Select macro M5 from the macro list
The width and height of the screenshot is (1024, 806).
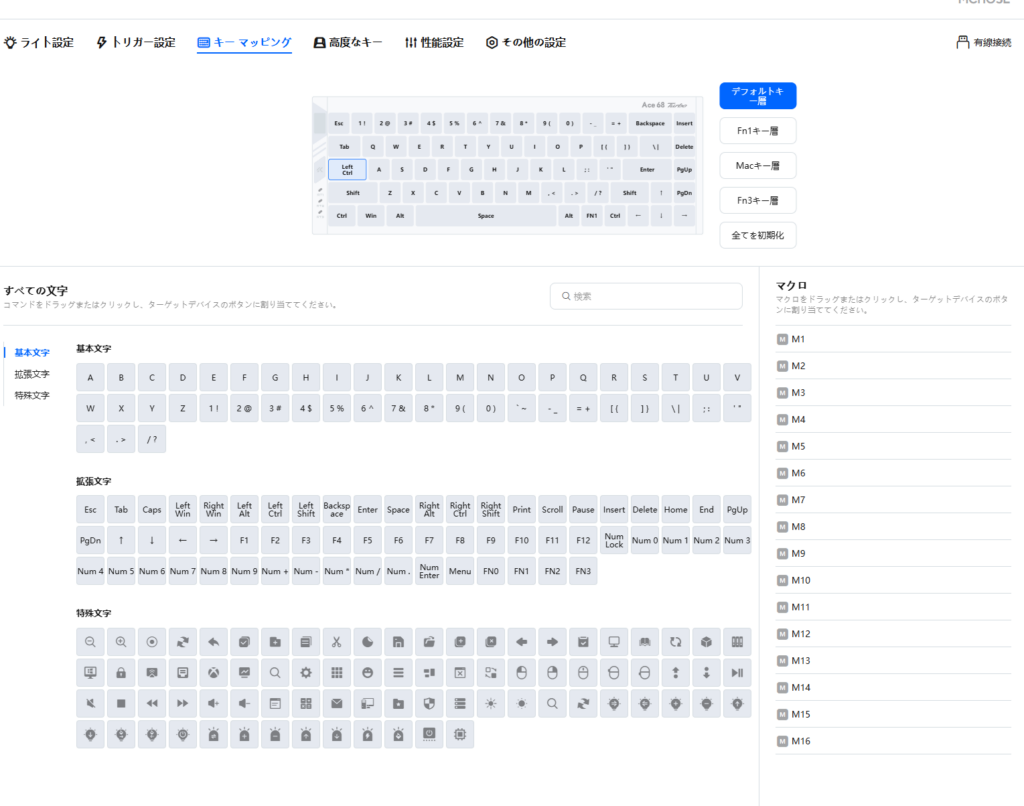[798, 446]
